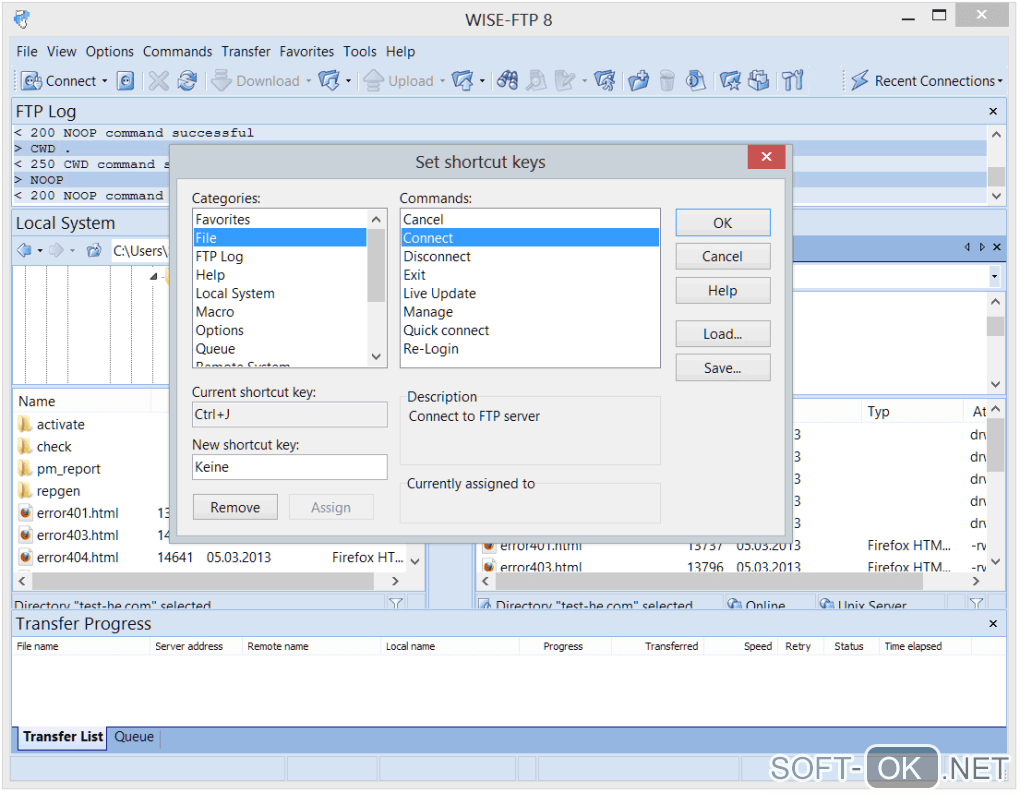
Task: Select Re-Login in the Commands list
Action: 530,349
